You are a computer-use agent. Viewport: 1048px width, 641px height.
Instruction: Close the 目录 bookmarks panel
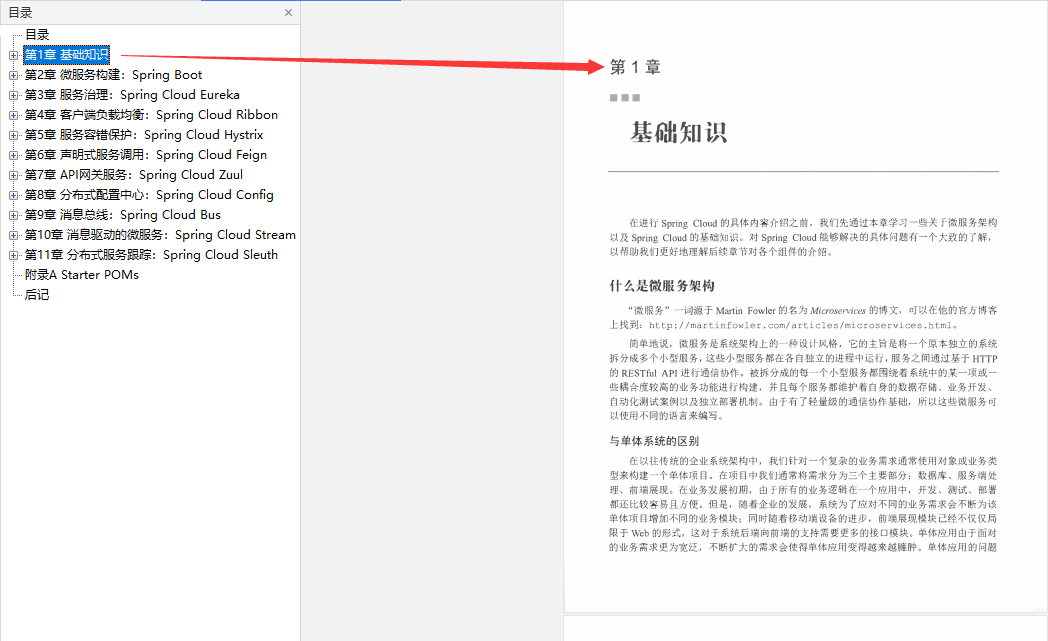tap(288, 13)
